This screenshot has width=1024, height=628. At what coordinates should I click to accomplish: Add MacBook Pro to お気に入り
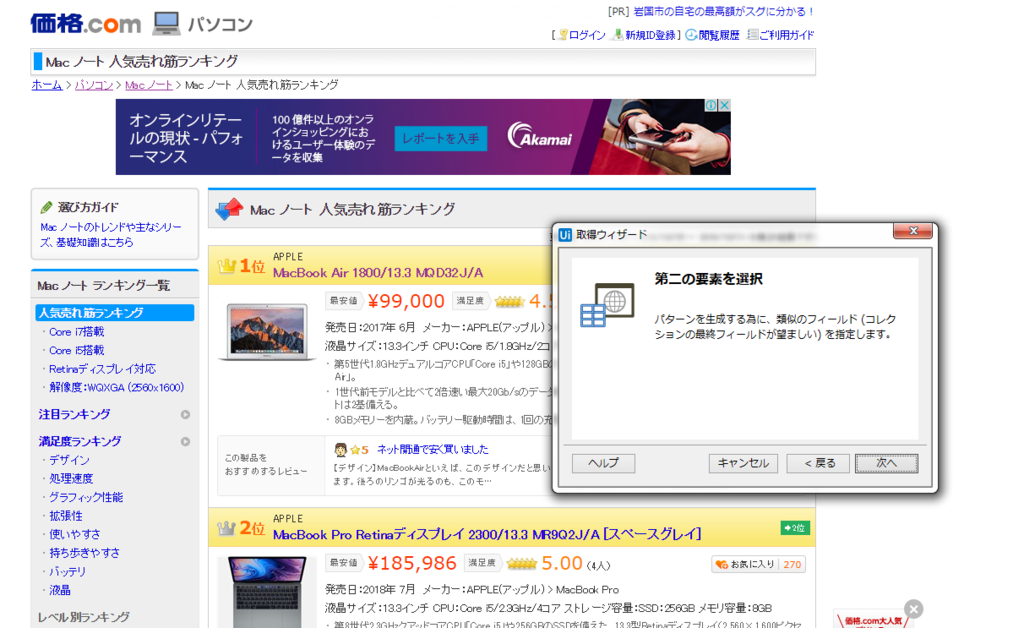click(758, 565)
